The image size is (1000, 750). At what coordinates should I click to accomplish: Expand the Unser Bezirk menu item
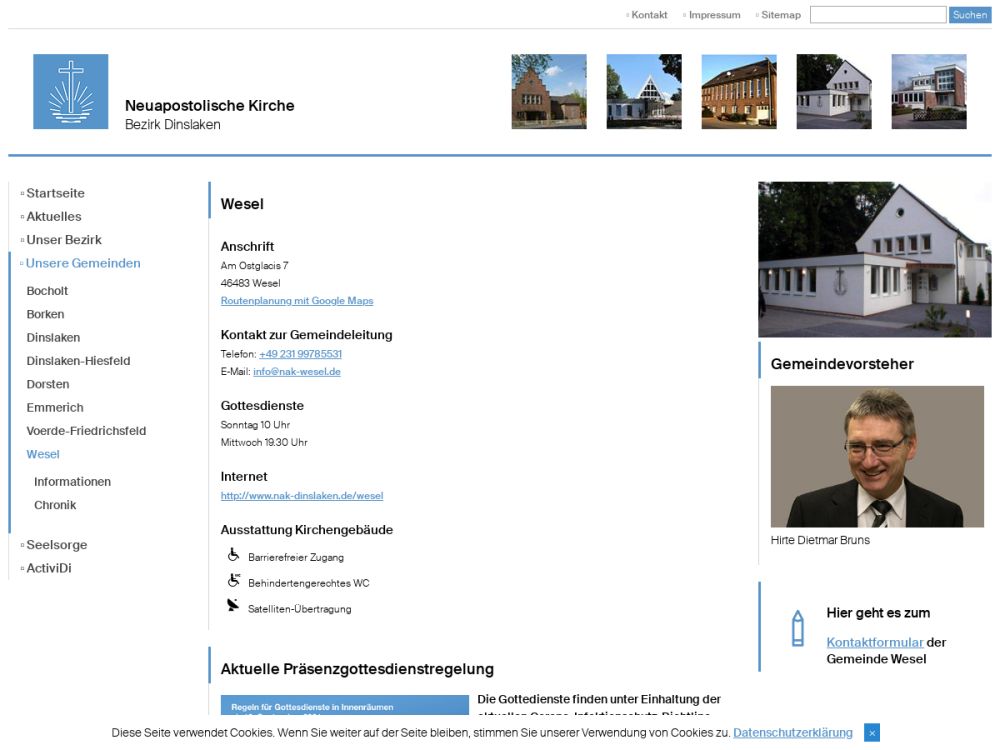[64, 240]
